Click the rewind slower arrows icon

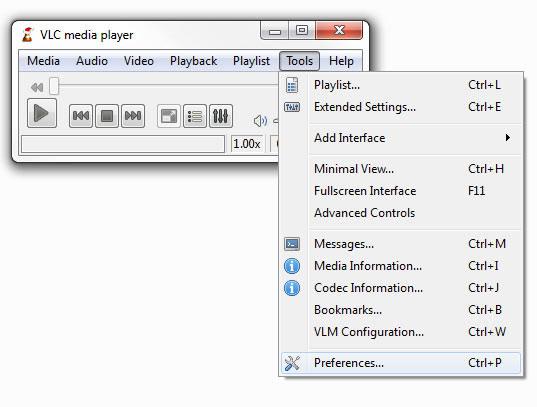(37, 87)
